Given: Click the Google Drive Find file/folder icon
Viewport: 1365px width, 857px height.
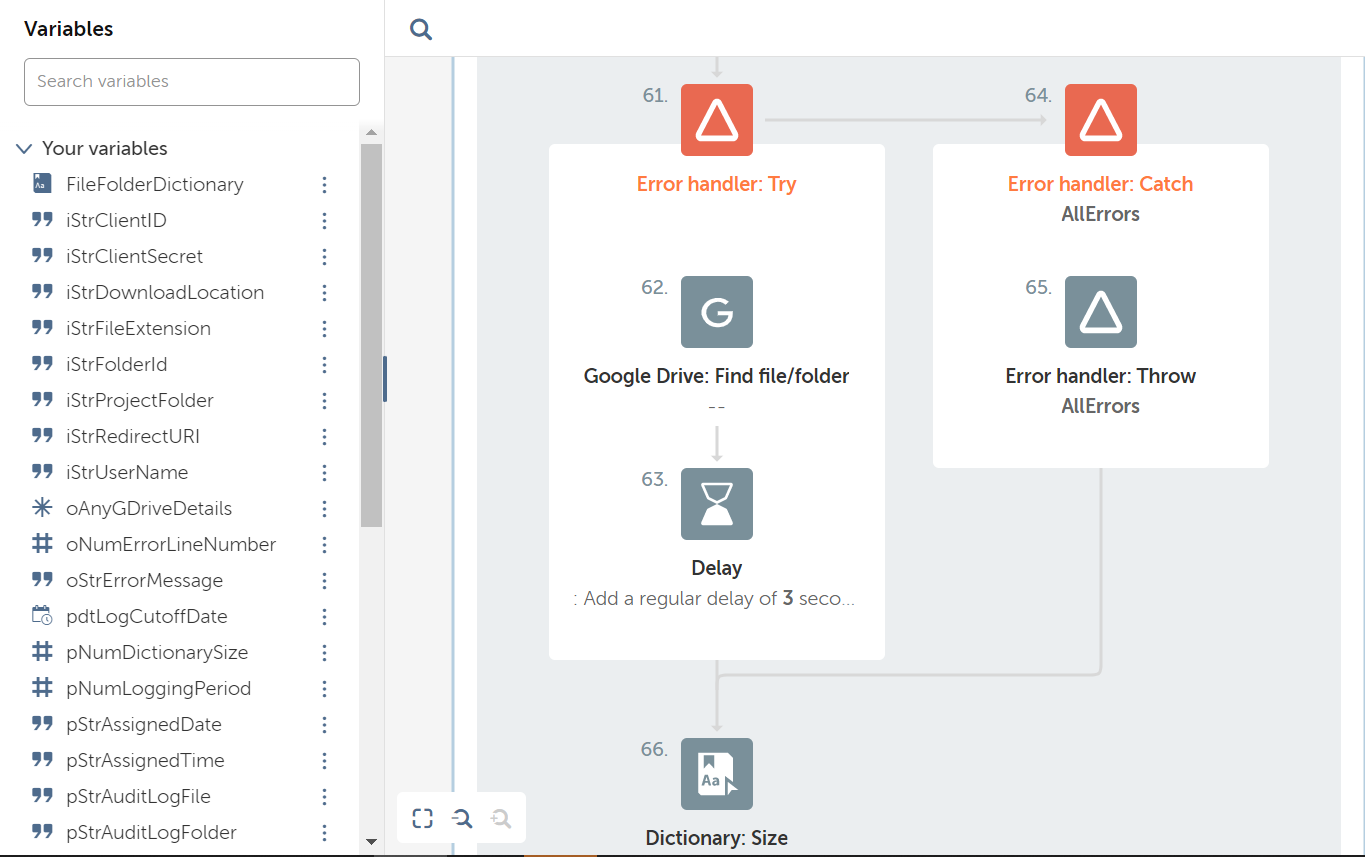Looking at the screenshot, I should tap(716, 312).
